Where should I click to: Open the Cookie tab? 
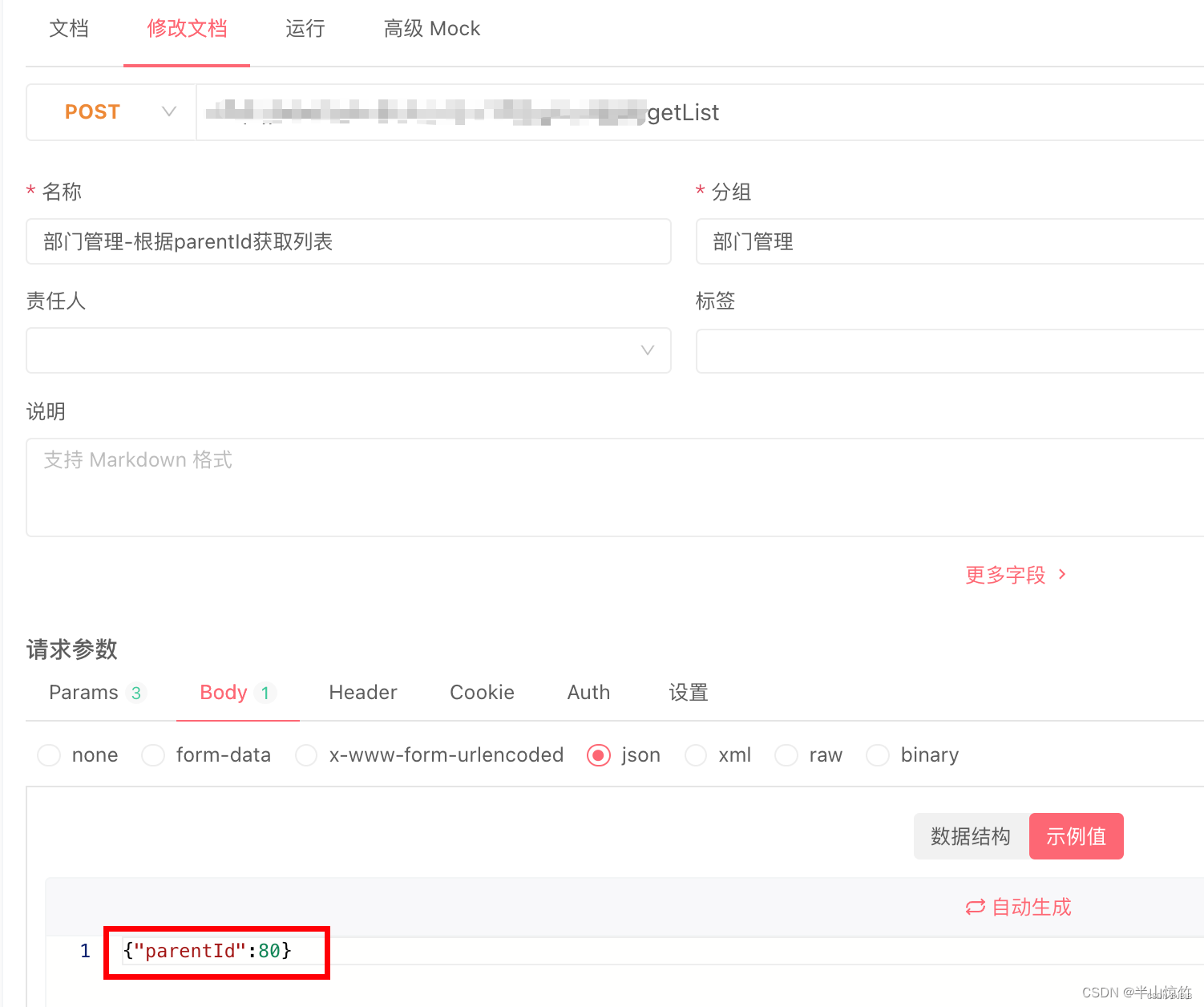tap(481, 692)
